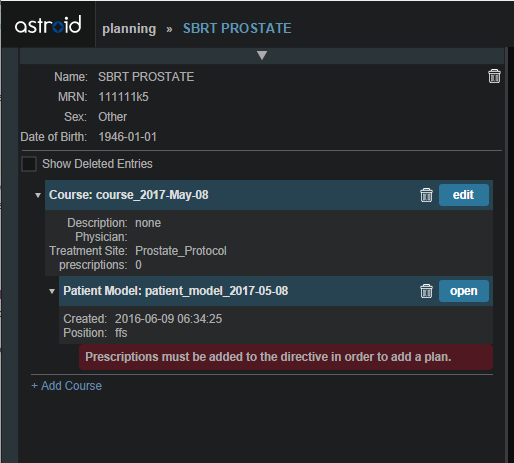Open the patient_model_2017-05-08 model
Screen dimensions: 514x463
tap(464, 291)
